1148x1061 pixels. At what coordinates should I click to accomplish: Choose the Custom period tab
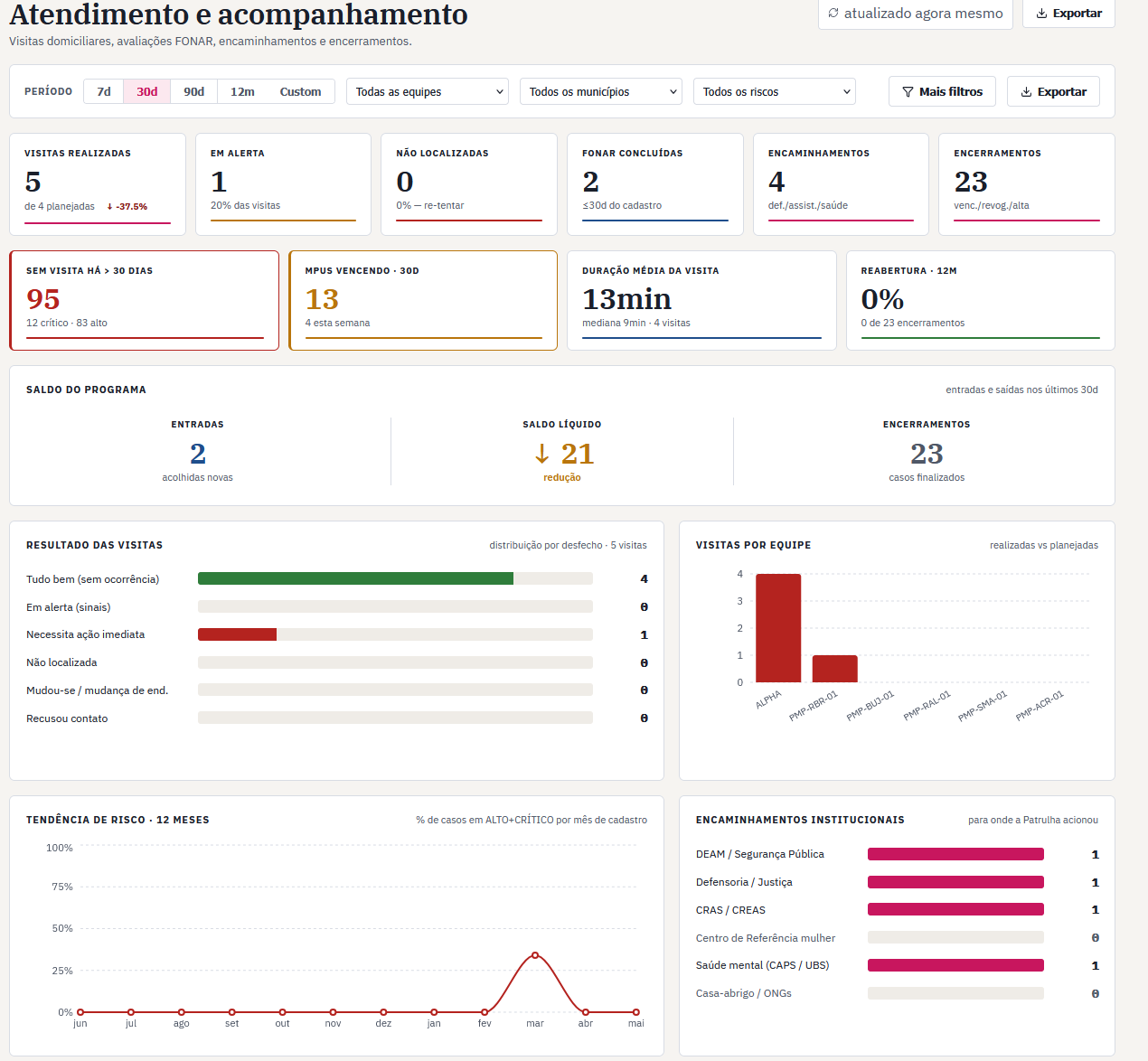point(300,91)
